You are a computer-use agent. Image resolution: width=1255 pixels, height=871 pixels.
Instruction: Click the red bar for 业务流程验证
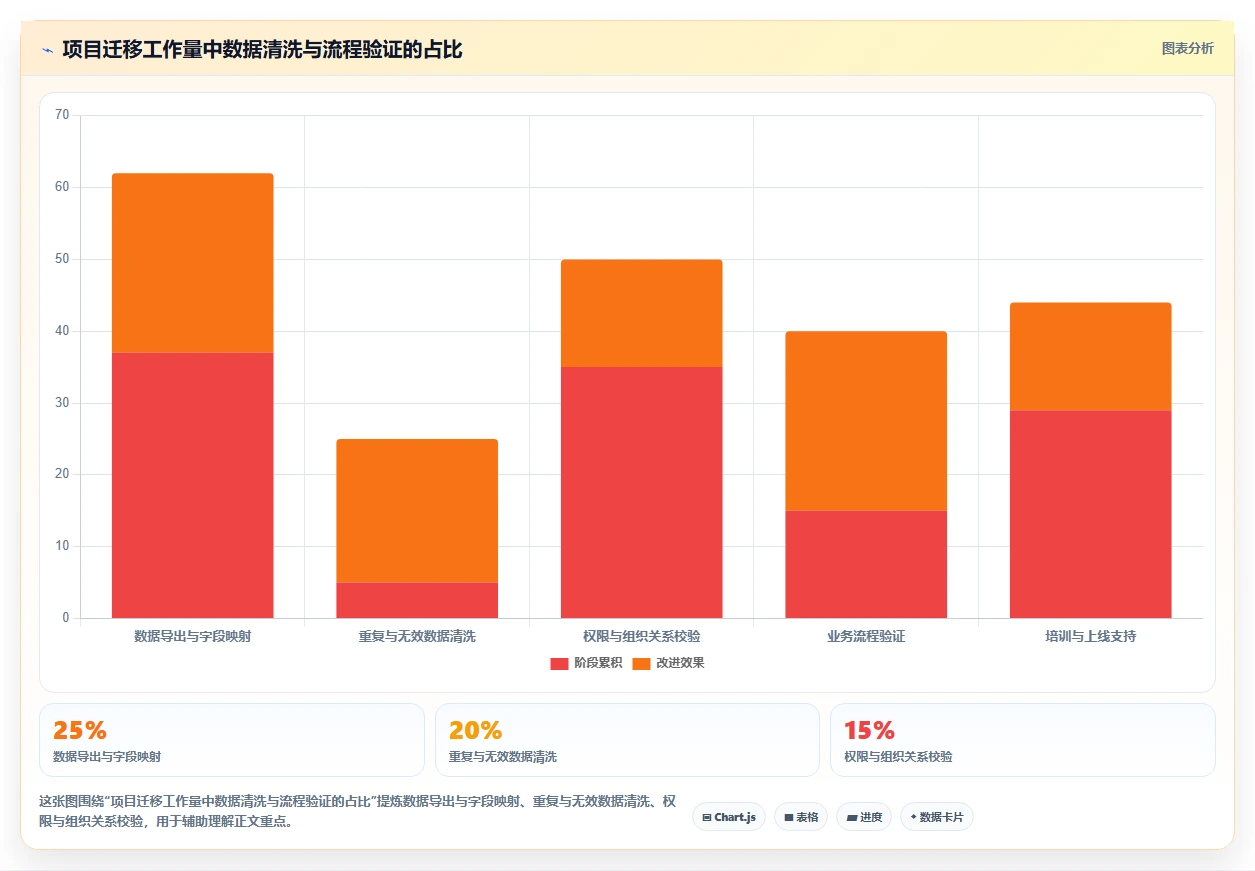point(866,564)
